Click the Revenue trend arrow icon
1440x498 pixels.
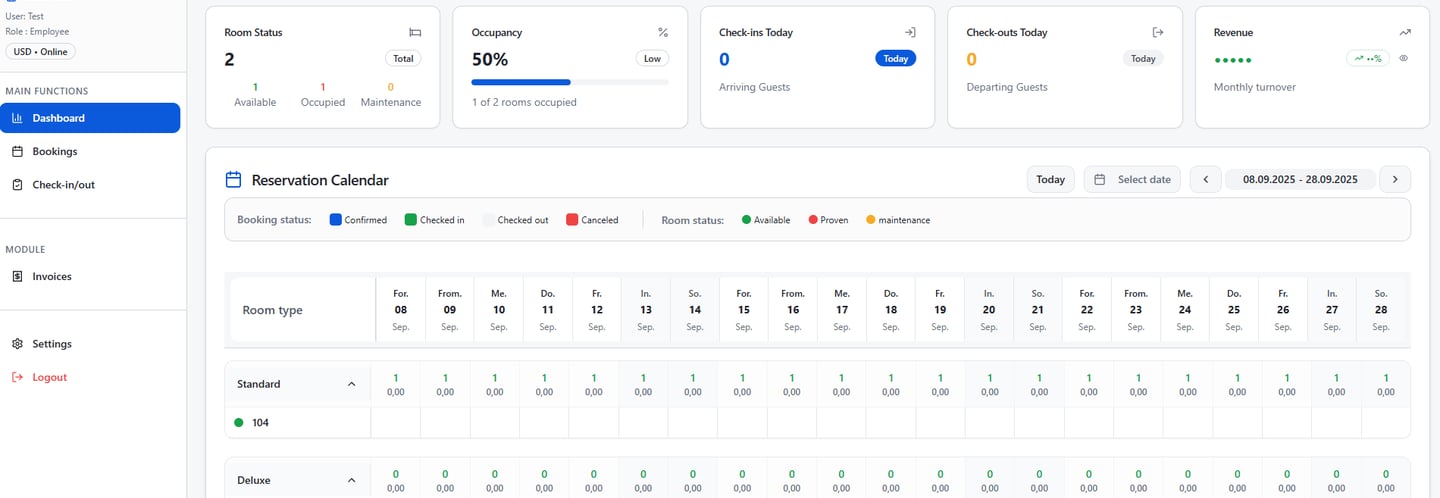[1405, 32]
